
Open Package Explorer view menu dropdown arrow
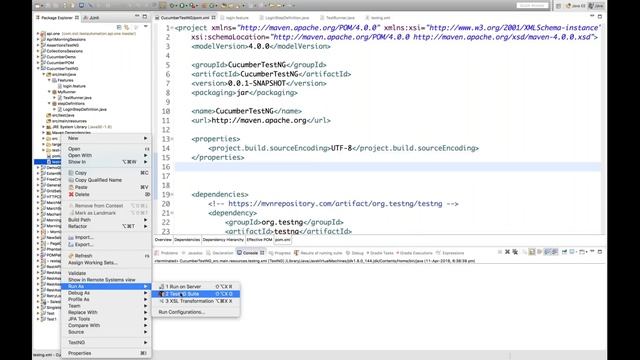(x=146, y=27)
